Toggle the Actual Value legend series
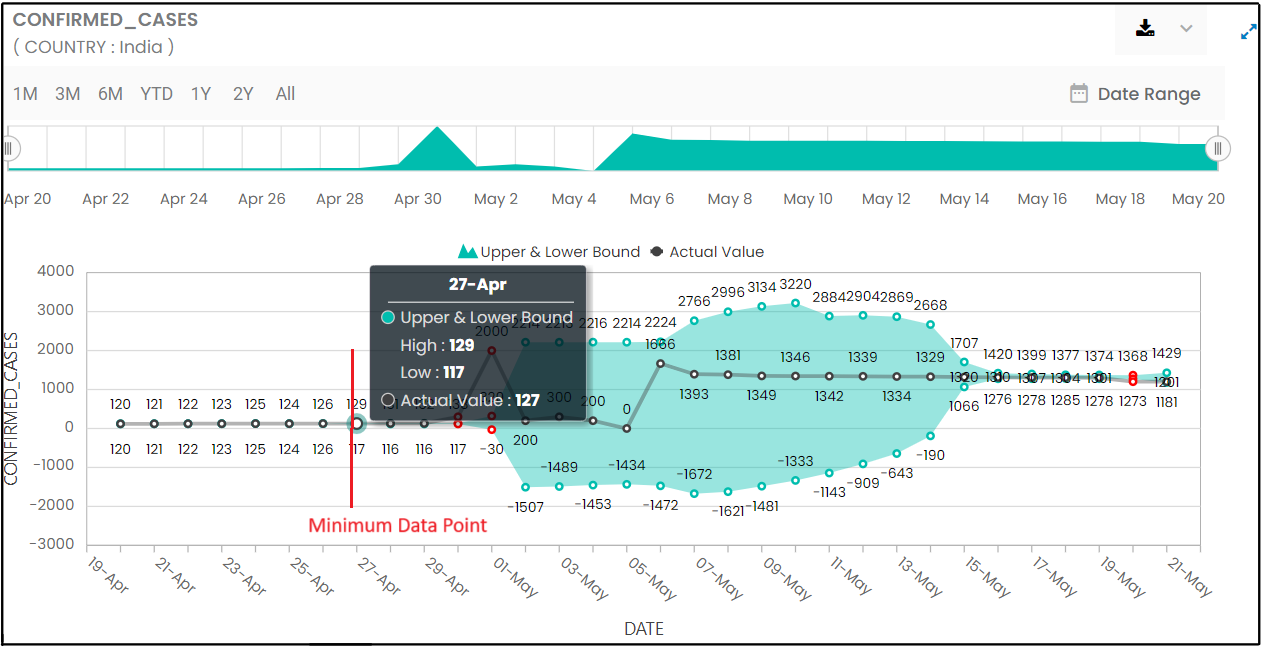Image resolution: width=1264 pixels, height=647 pixels. 706,252
